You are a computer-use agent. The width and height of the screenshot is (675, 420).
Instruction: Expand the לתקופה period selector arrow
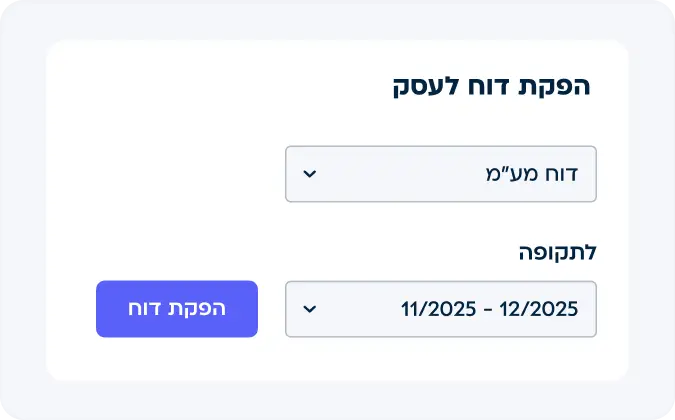pyautogui.click(x=310, y=309)
